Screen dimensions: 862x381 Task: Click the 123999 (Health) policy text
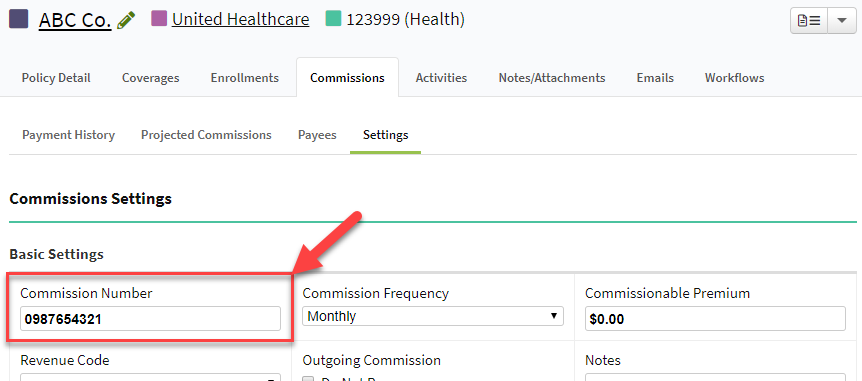(x=405, y=20)
